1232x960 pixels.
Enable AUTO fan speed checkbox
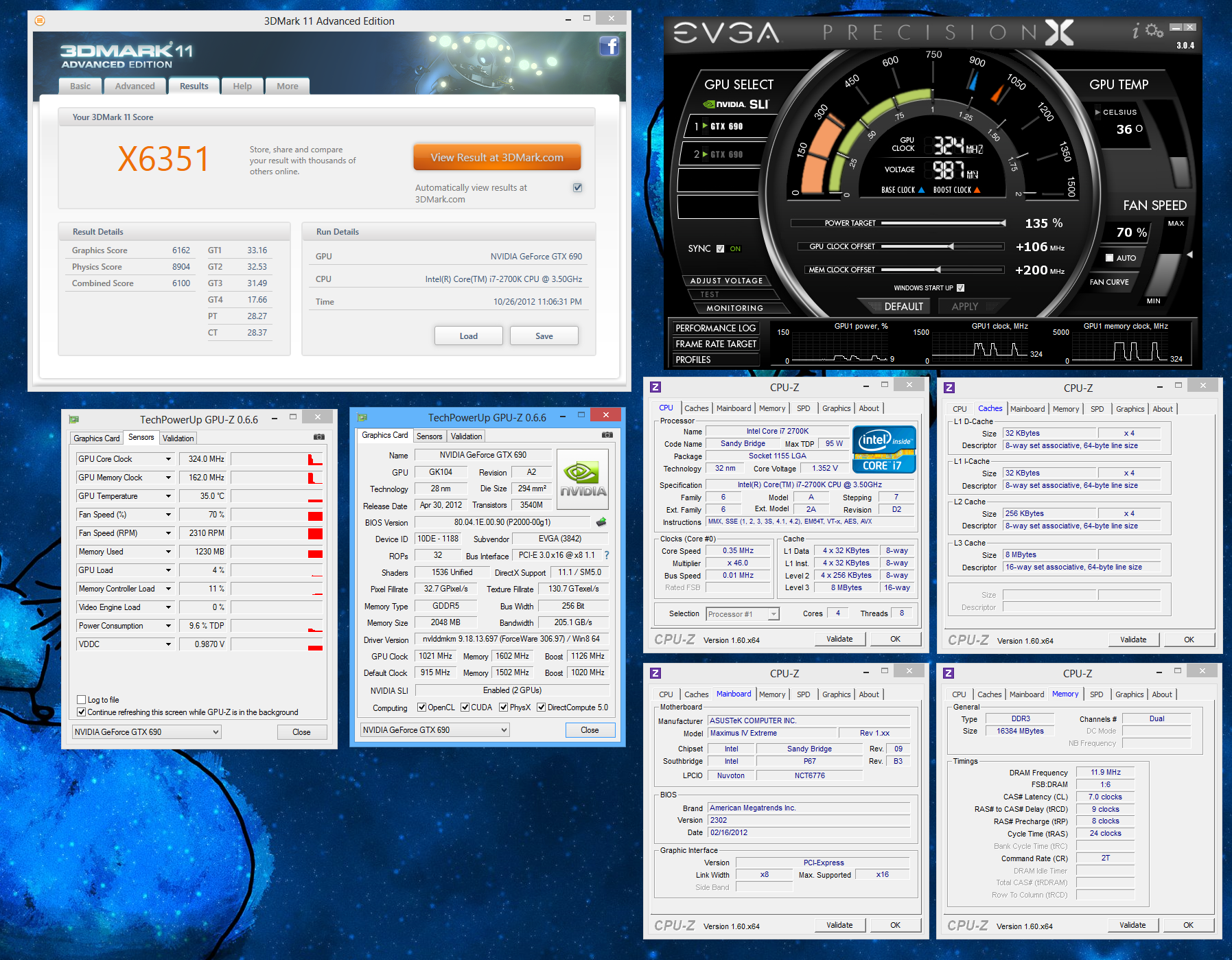coord(1109,258)
